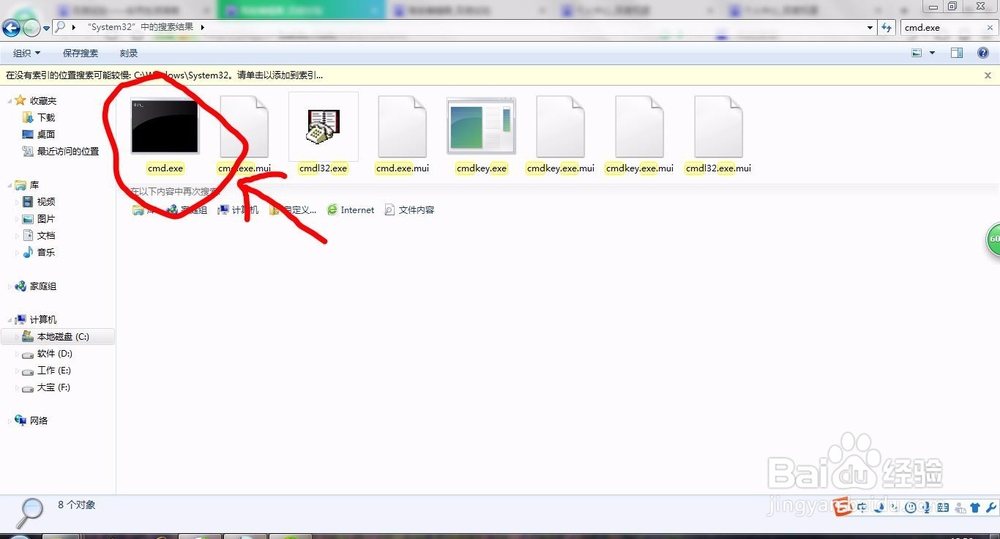Image resolution: width=1000 pixels, height=539 pixels.
Task: Click inside the cmd.exe search field
Action: coord(943,27)
